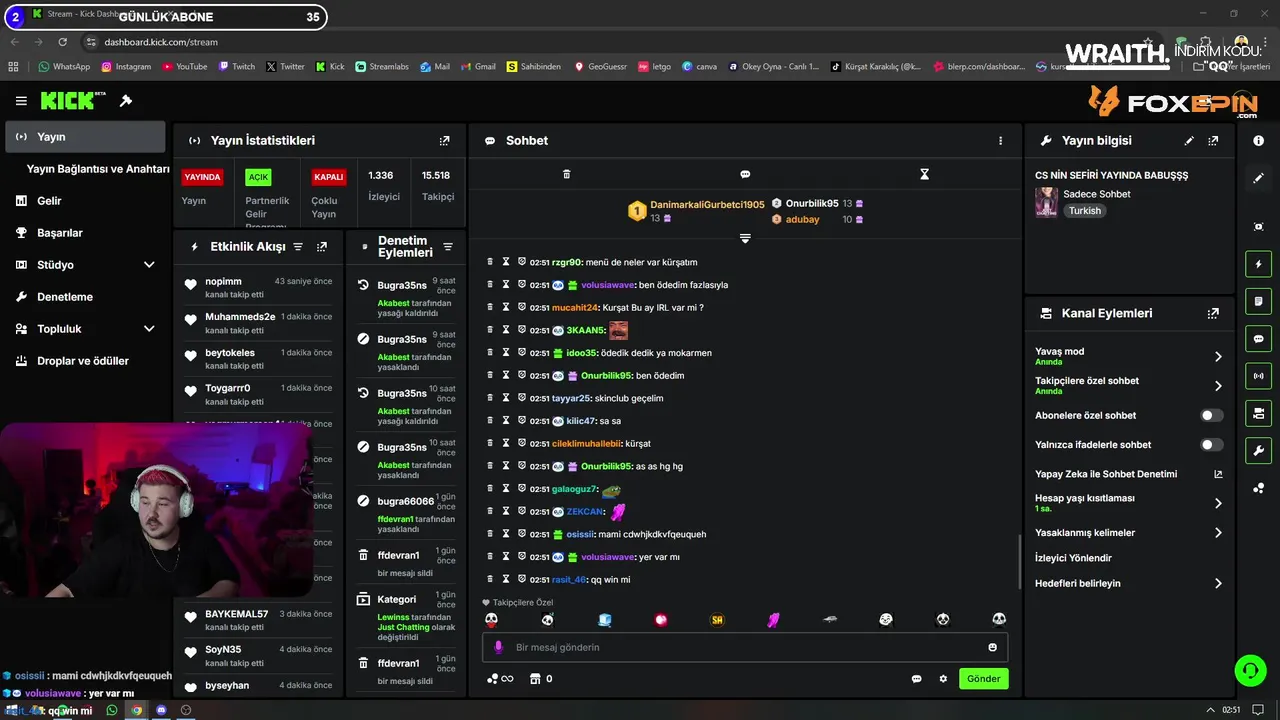The height and width of the screenshot is (720, 1280).
Task: Insert the SH emote from the quick row
Action: tap(717, 620)
